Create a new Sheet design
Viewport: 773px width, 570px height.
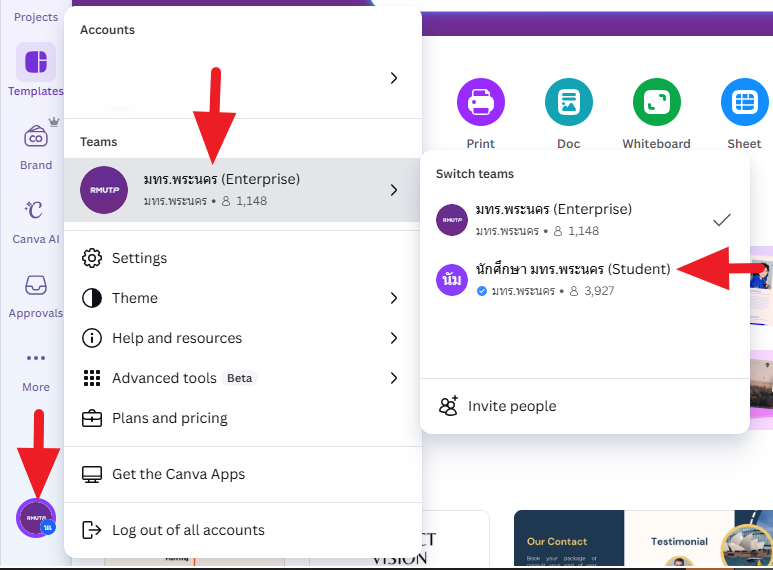pyautogui.click(x=744, y=102)
